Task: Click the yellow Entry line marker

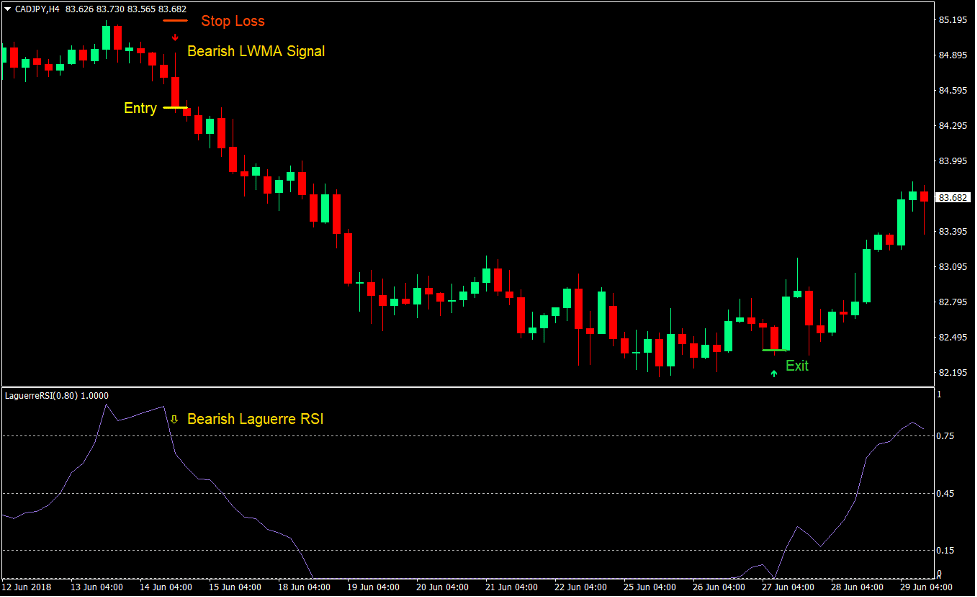Action: pyautogui.click(x=175, y=107)
